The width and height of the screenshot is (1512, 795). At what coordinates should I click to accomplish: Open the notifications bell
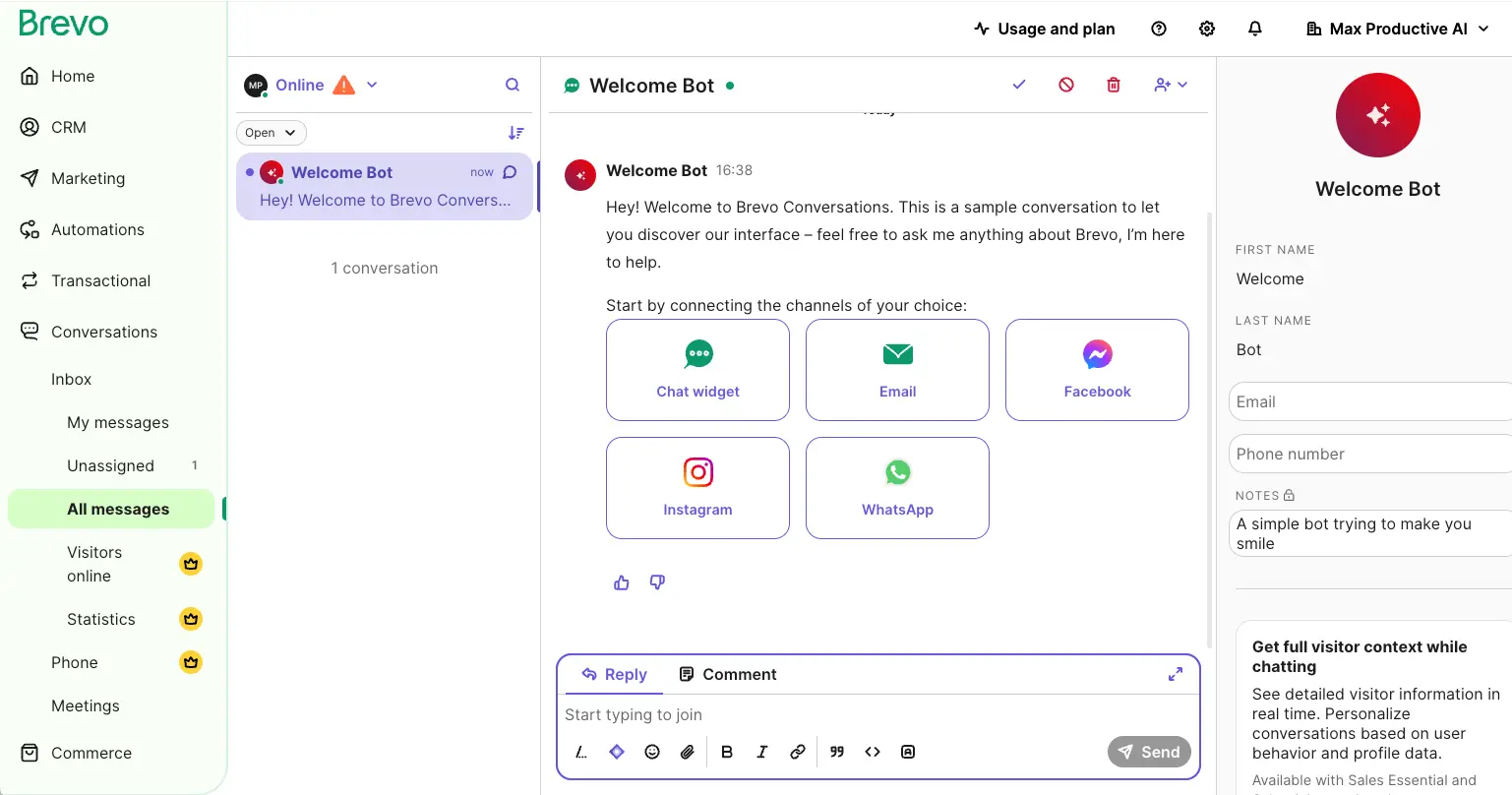(x=1254, y=29)
